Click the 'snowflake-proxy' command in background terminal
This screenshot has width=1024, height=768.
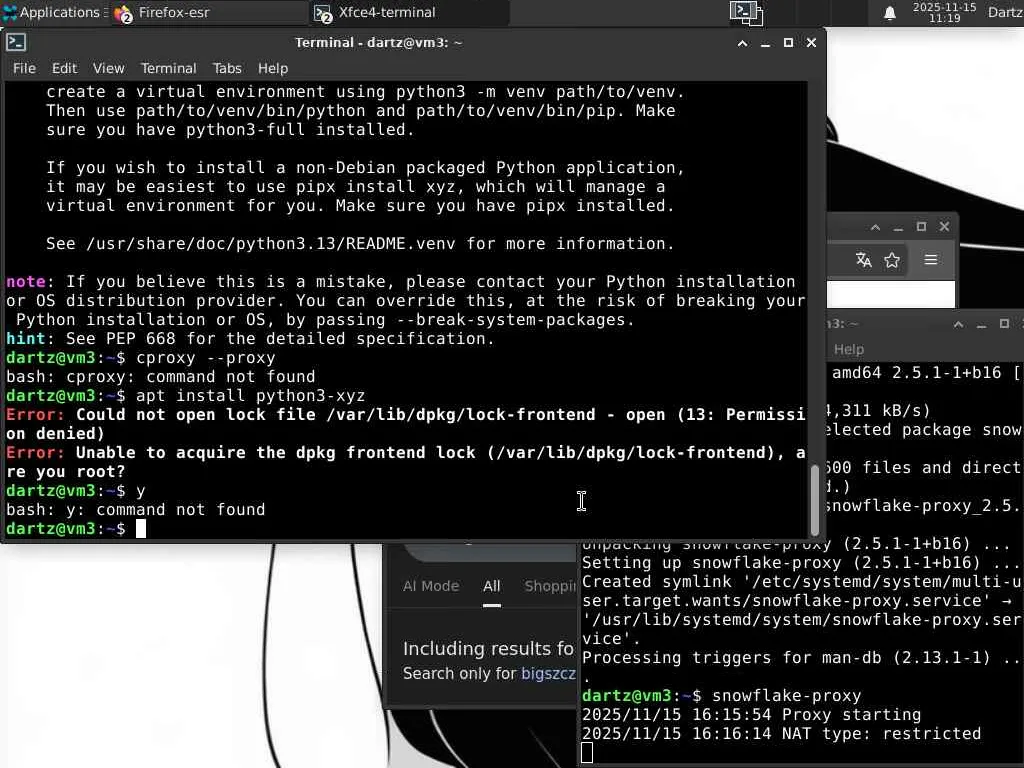786,696
